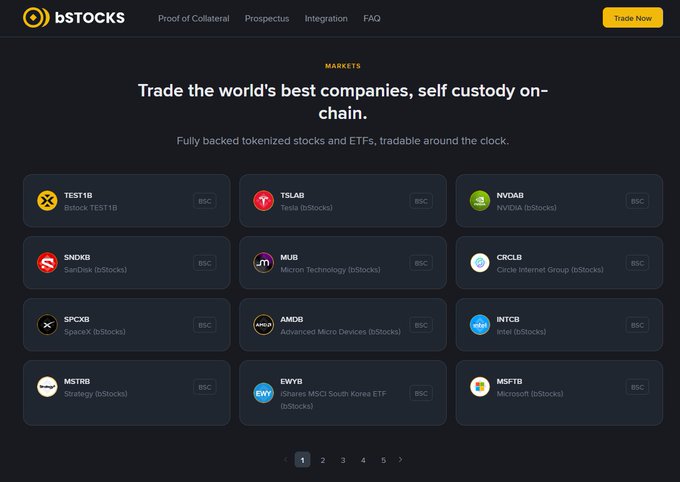Screen dimensions: 680x482
Task: Click BSC badge on CRCLB card
Action: 637,263
